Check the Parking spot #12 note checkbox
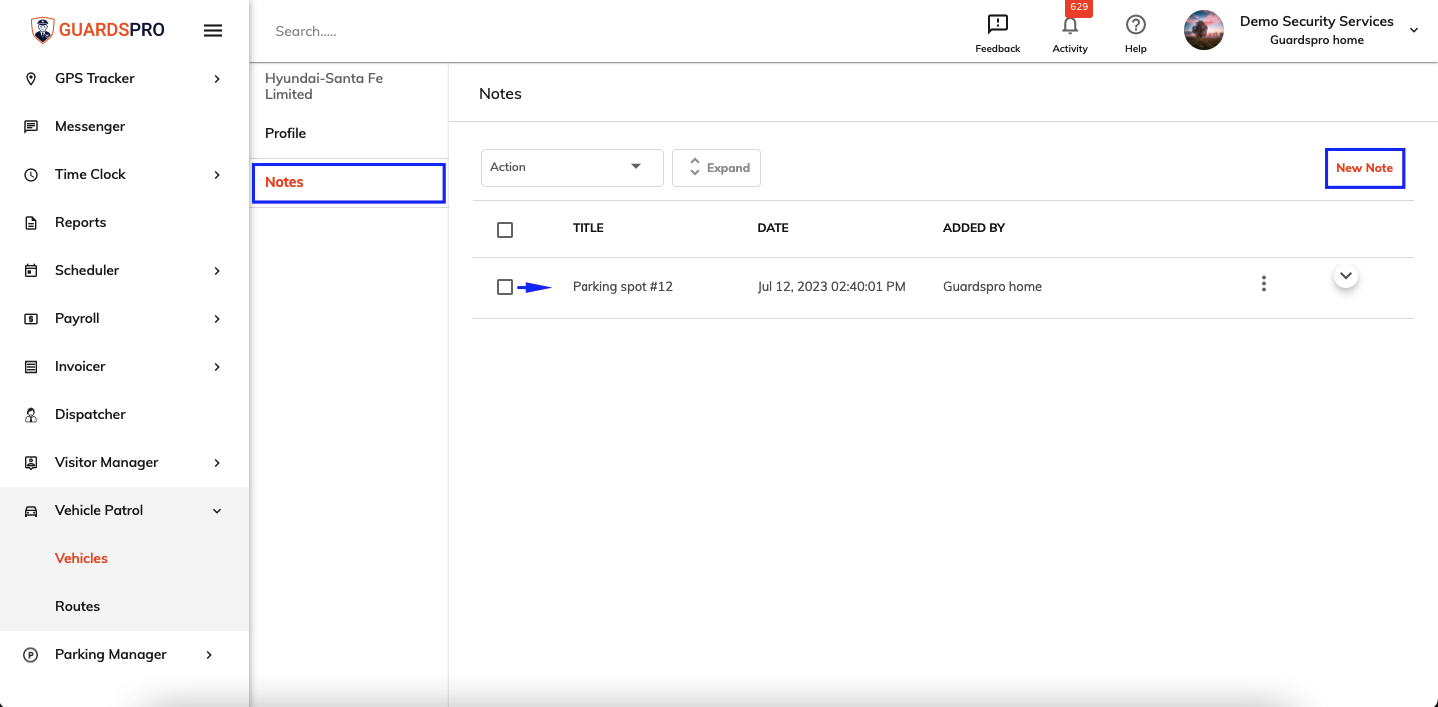 505,287
